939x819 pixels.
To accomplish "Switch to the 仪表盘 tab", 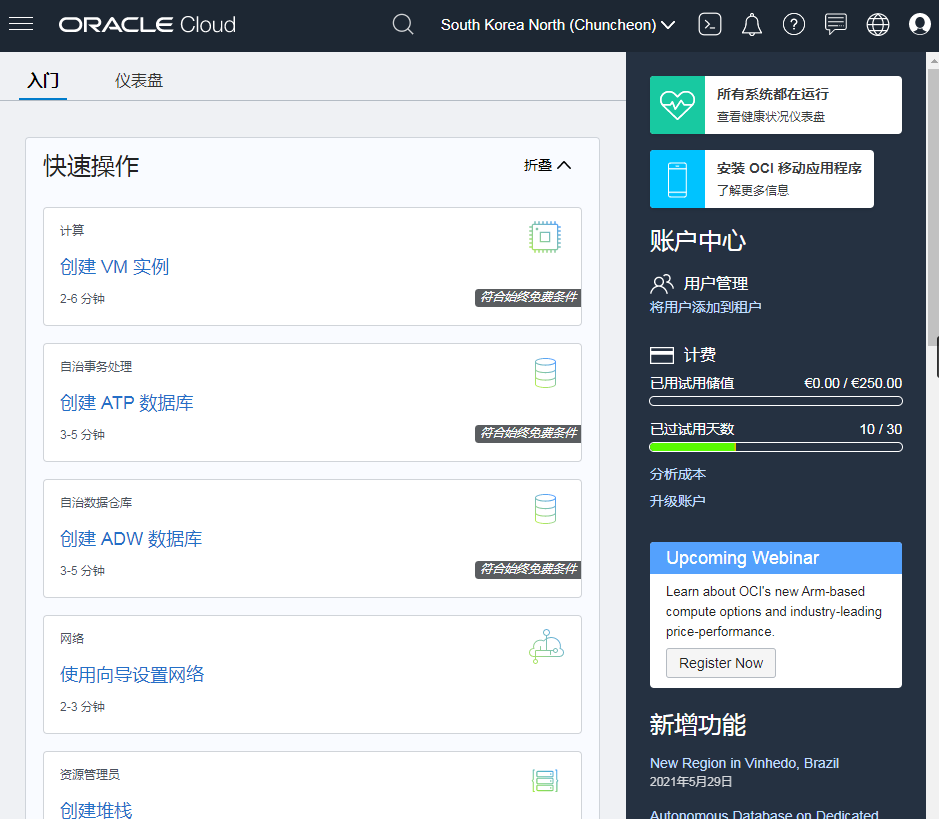I will [x=139, y=80].
